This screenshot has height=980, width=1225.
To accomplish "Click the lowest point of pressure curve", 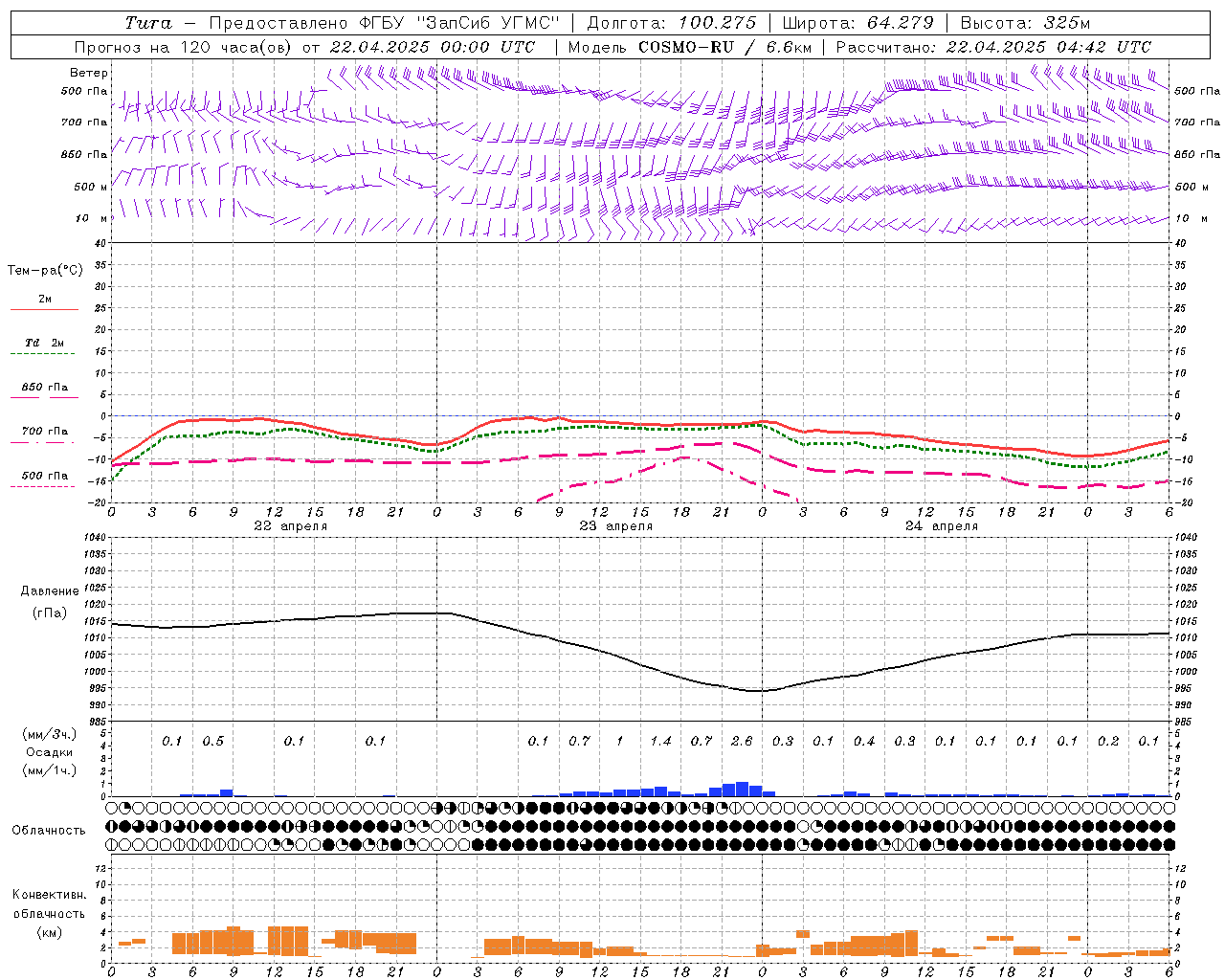I will pos(756,690).
